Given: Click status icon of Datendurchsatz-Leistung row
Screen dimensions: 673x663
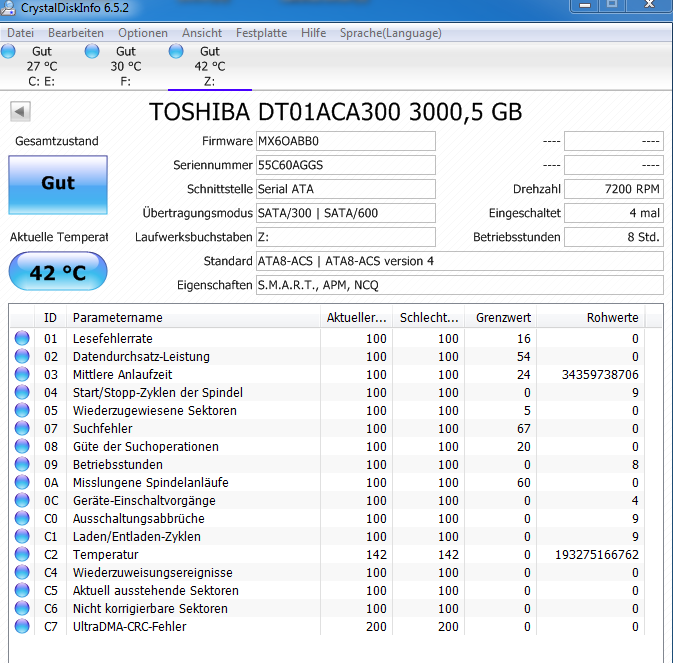Looking at the screenshot, I should tap(22, 356).
